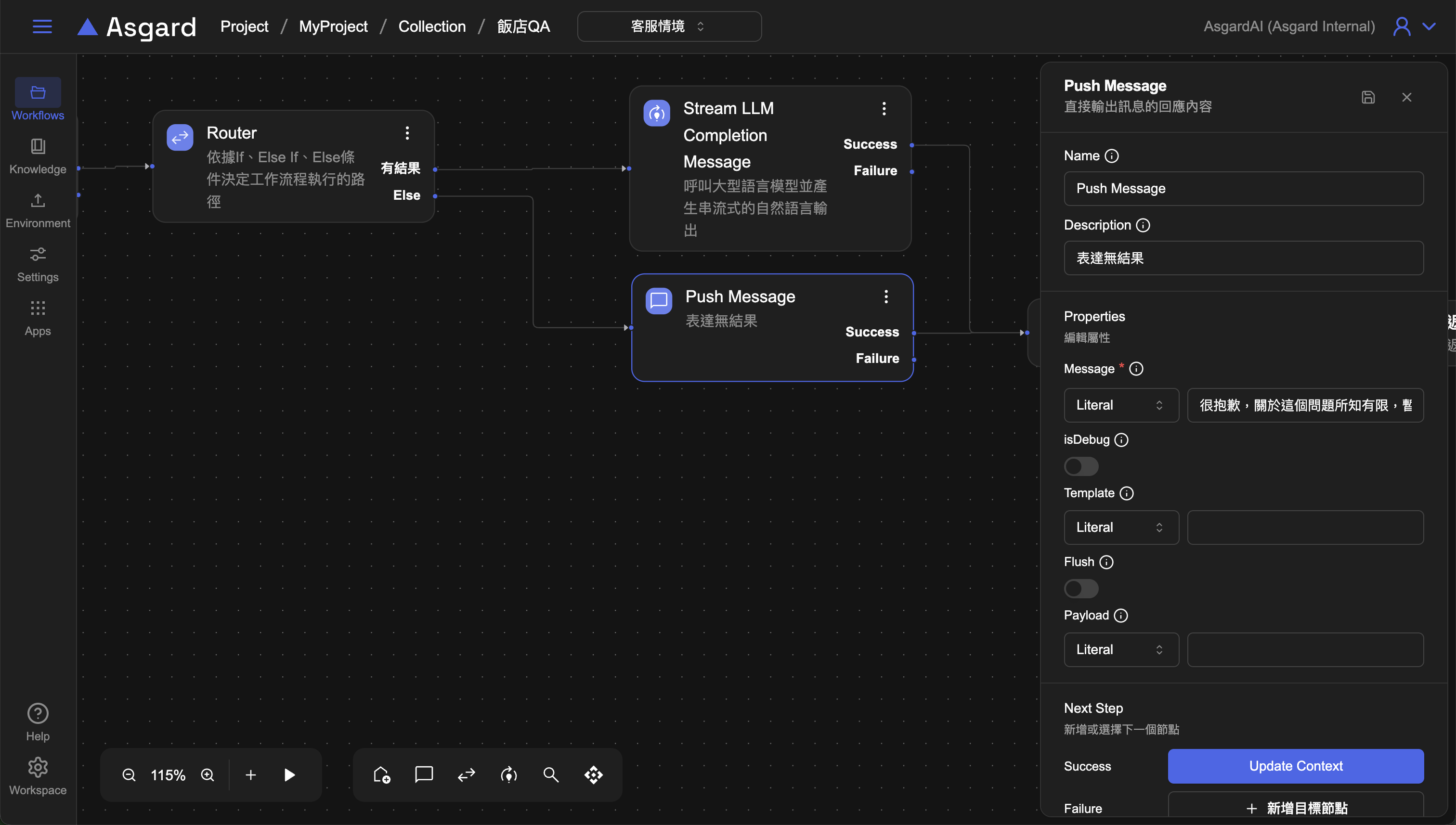Click the search icon in bottom toolbar
This screenshot has width=1456, height=825.
click(550, 774)
